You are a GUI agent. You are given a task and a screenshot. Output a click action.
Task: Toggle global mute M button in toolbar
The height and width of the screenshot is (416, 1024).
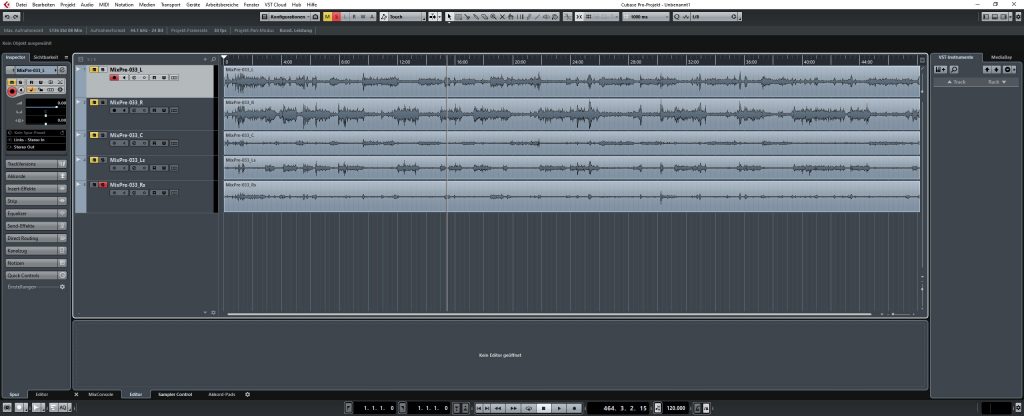tap(326, 17)
